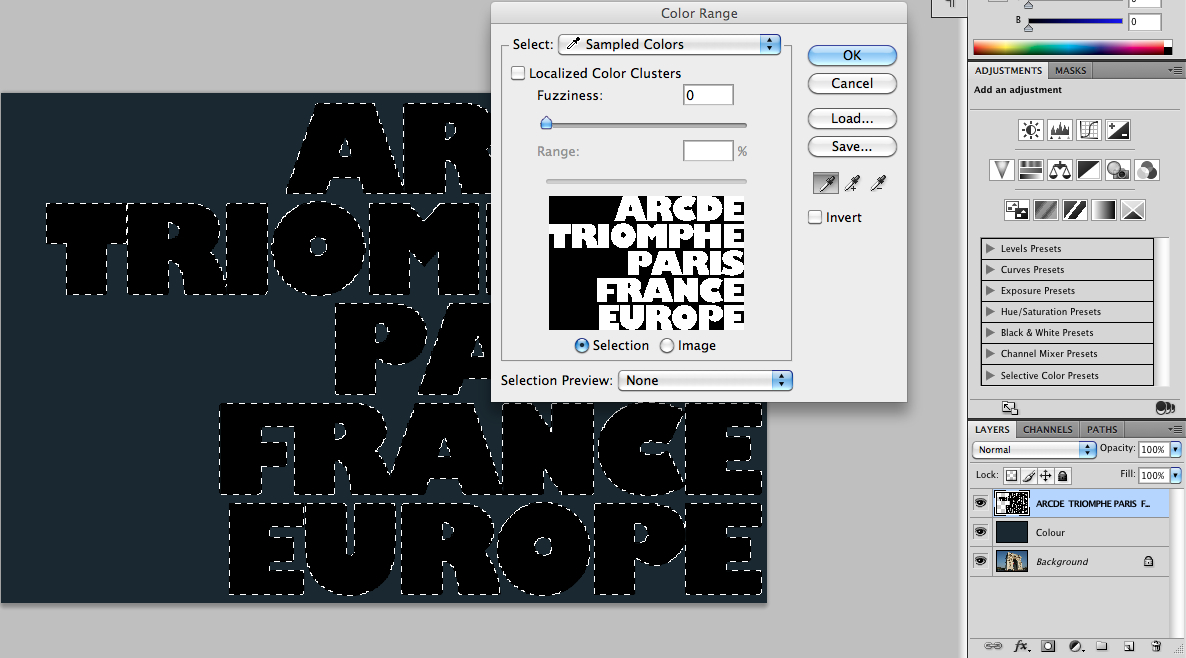The height and width of the screenshot is (658, 1186).
Task: Expand Channel Mixer Presets
Action: [990, 353]
